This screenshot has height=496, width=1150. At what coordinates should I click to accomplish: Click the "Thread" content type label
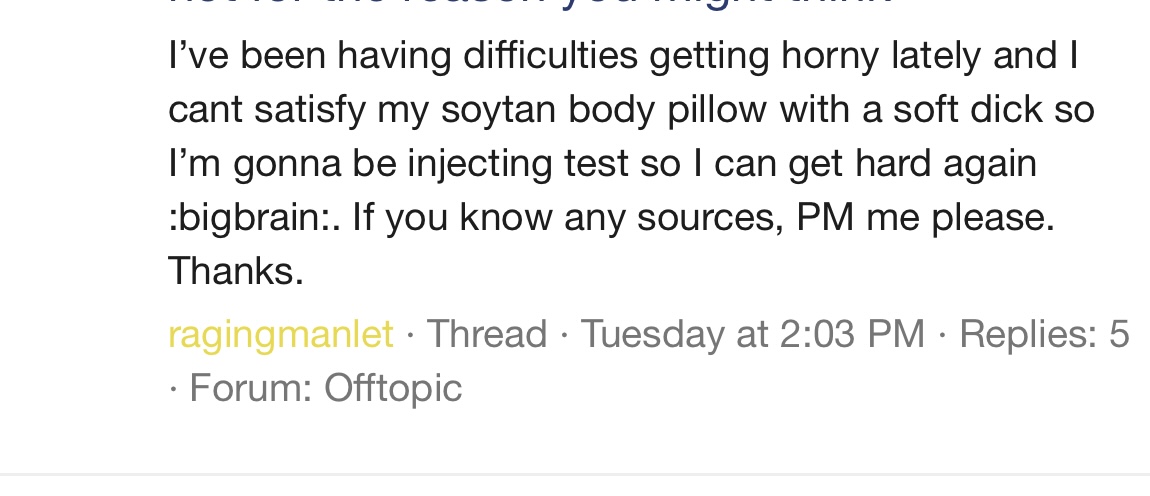tap(487, 334)
